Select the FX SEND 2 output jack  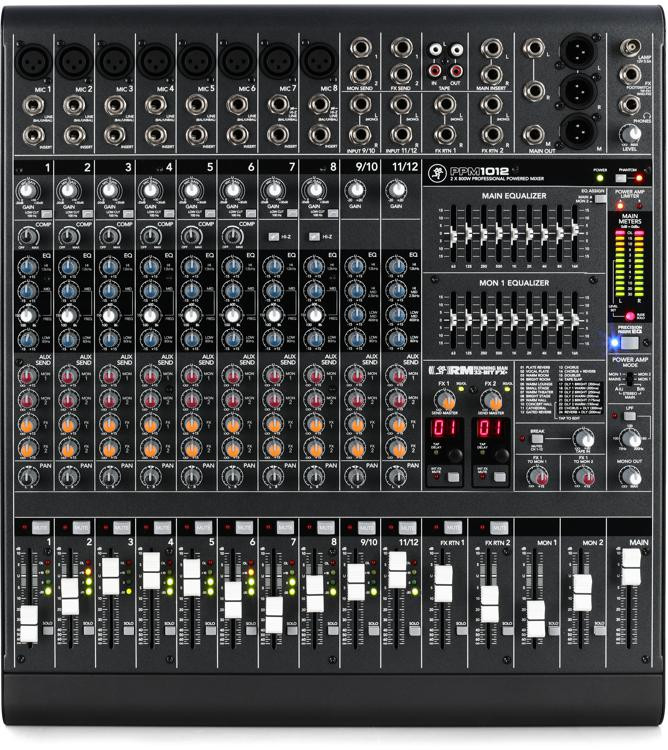(401, 74)
